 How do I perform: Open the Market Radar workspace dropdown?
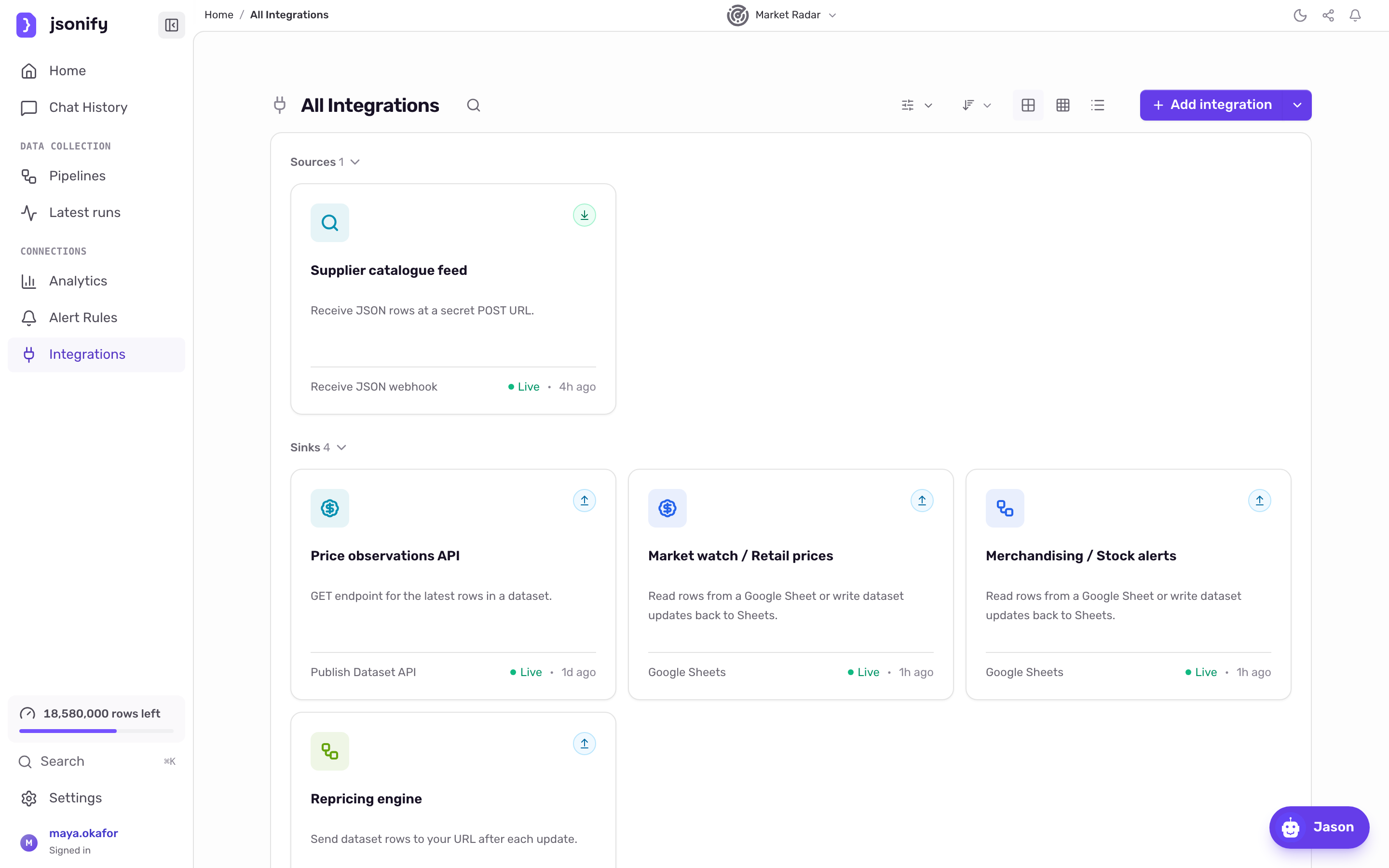point(782,15)
